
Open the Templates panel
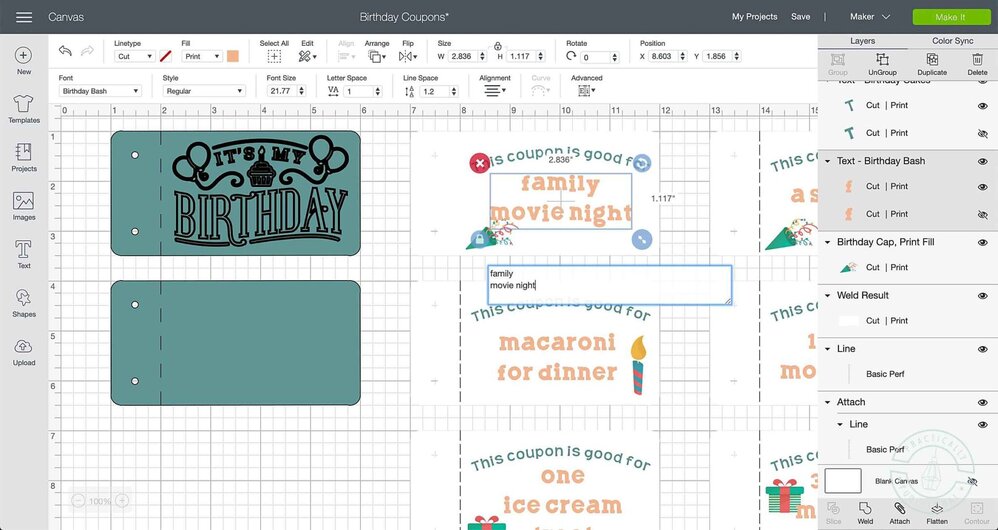pos(24,109)
